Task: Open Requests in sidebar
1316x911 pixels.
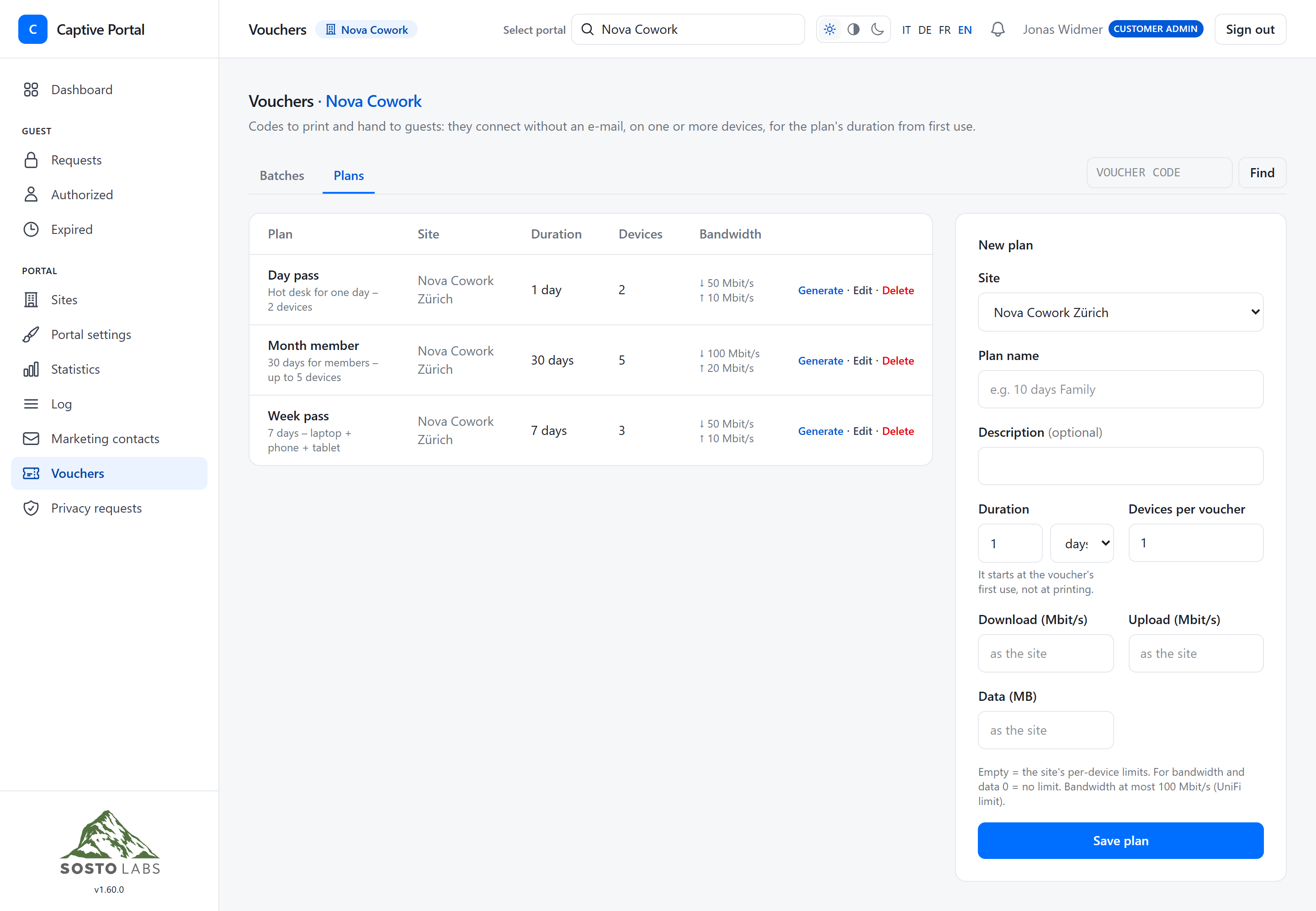Action: click(x=109, y=160)
